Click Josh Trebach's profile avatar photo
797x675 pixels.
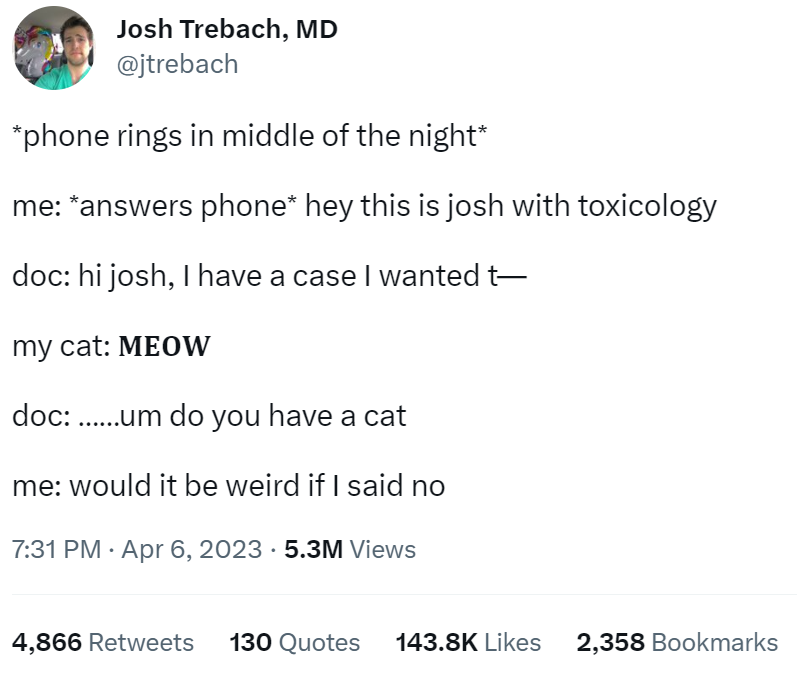click(x=54, y=47)
